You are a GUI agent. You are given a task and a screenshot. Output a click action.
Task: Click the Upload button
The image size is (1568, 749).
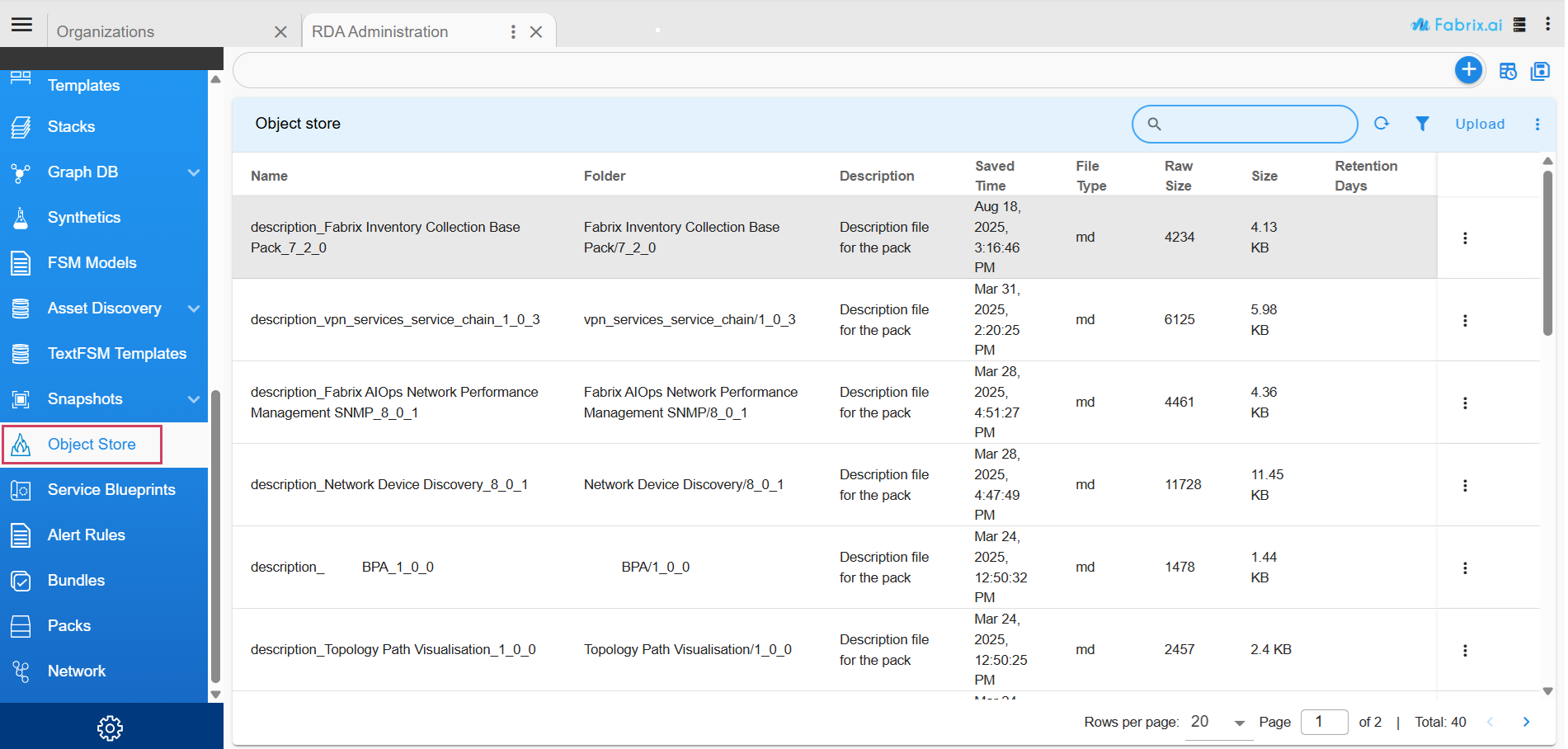point(1480,124)
